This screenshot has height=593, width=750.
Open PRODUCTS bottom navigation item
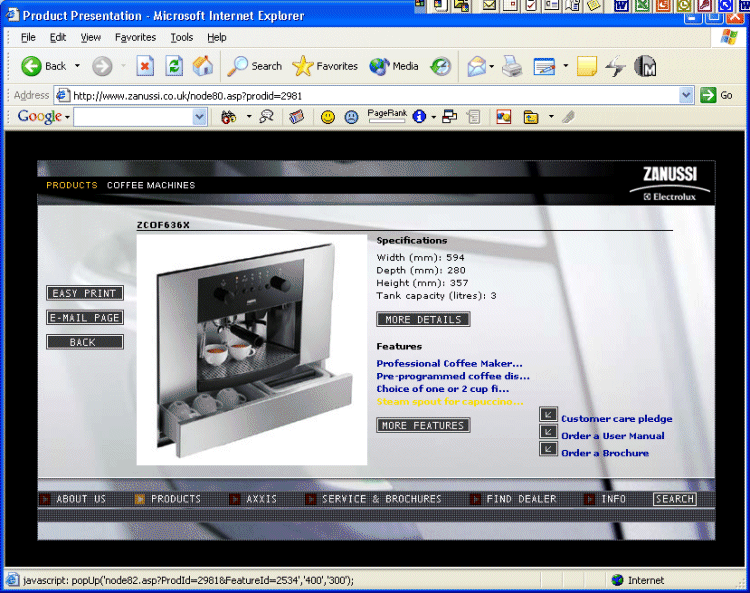pyautogui.click(x=176, y=499)
